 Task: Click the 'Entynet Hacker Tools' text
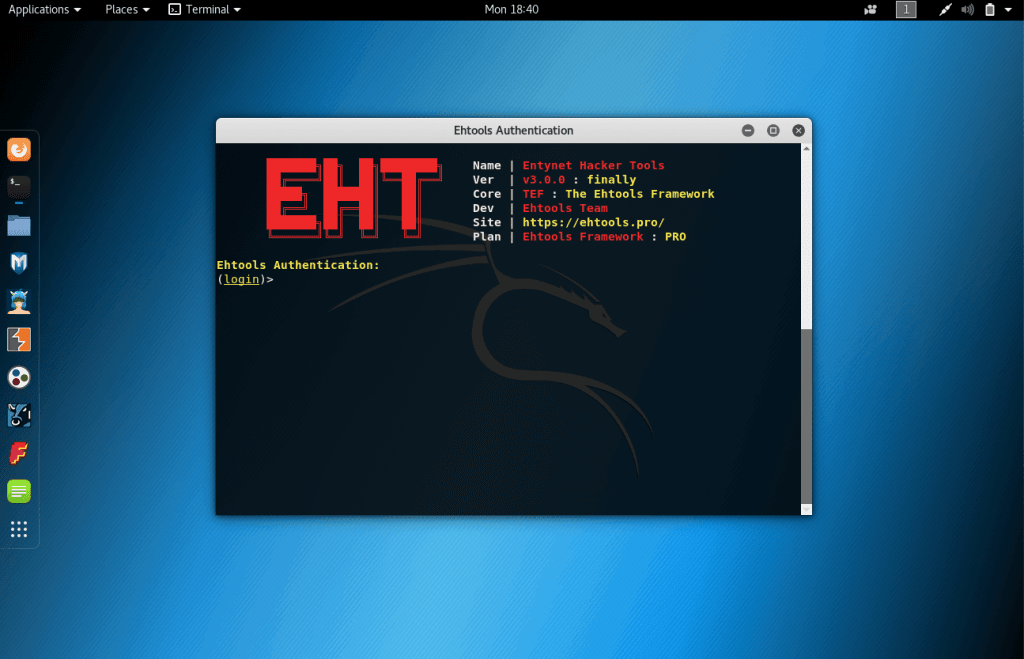coord(593,165)
